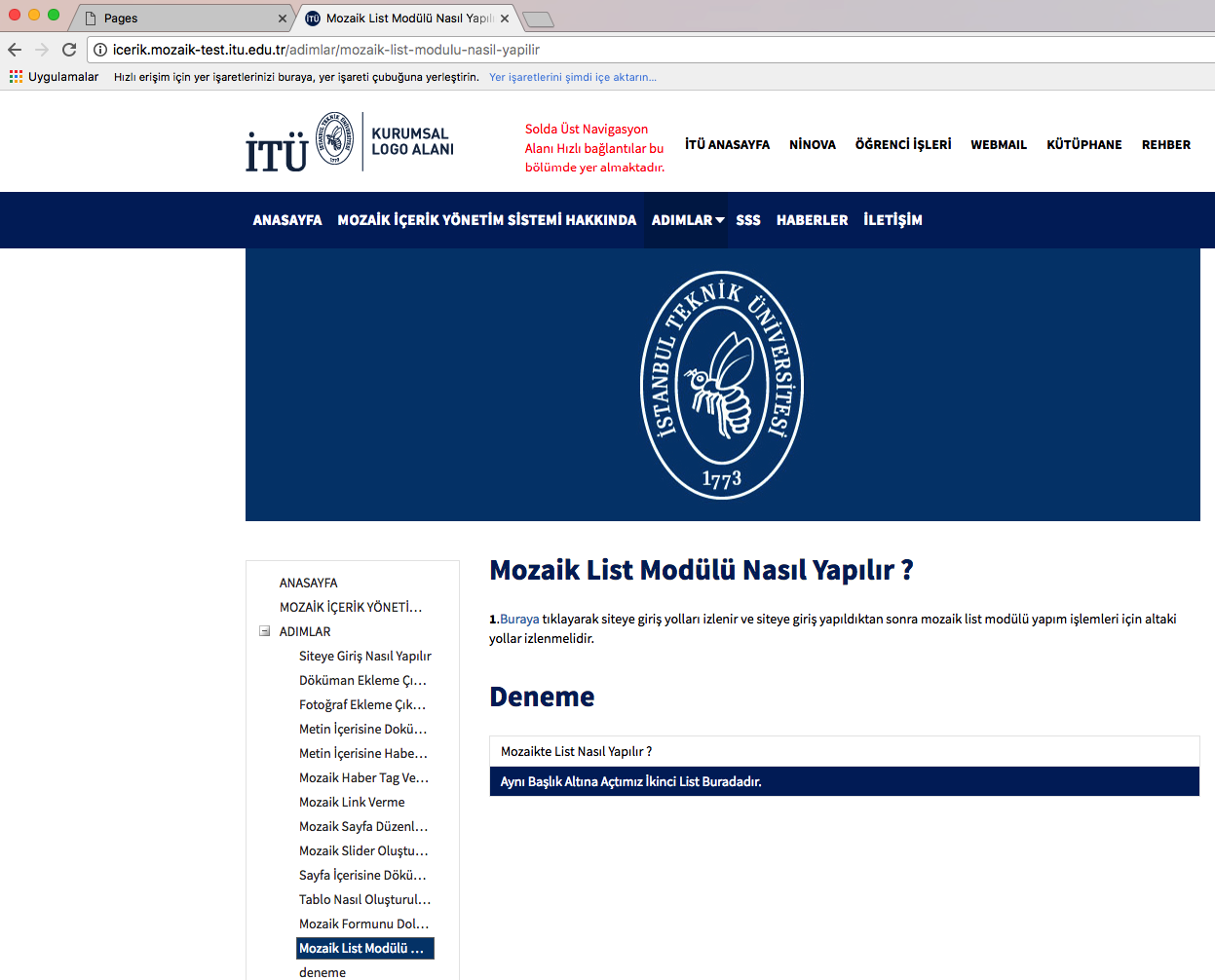Select ADIMLAR in the sidebar tree
1215x980 pixels.
[x=305, y=631]
